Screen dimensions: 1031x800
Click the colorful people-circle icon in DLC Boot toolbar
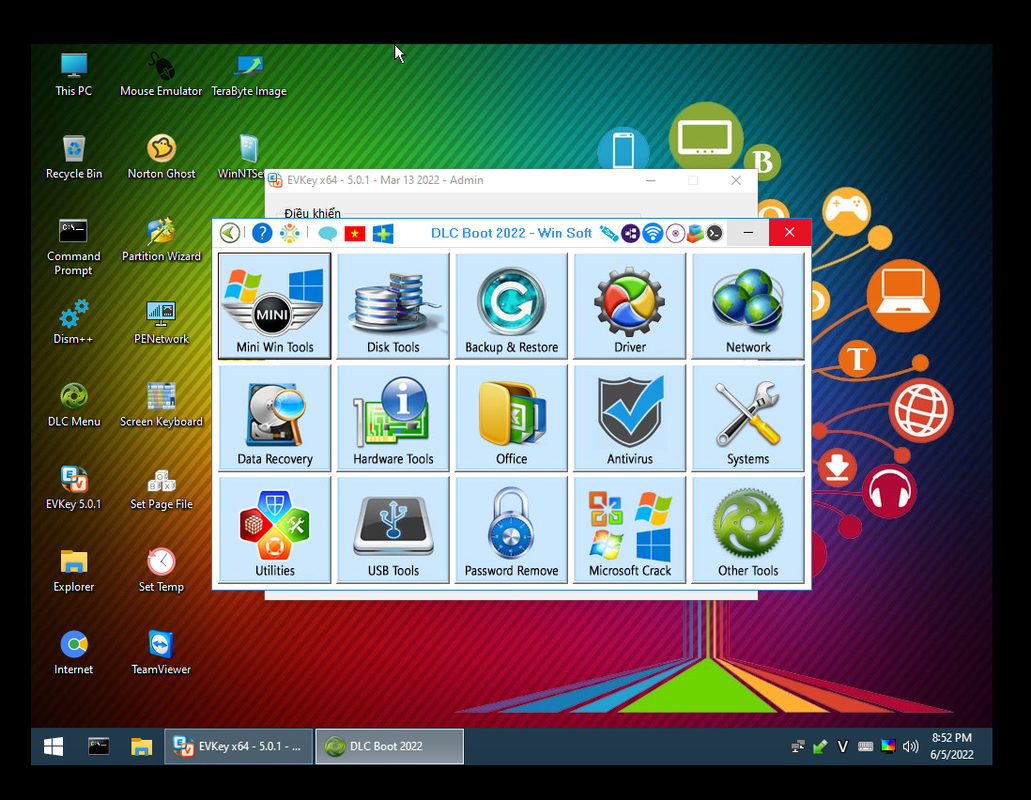click(289, 233)
